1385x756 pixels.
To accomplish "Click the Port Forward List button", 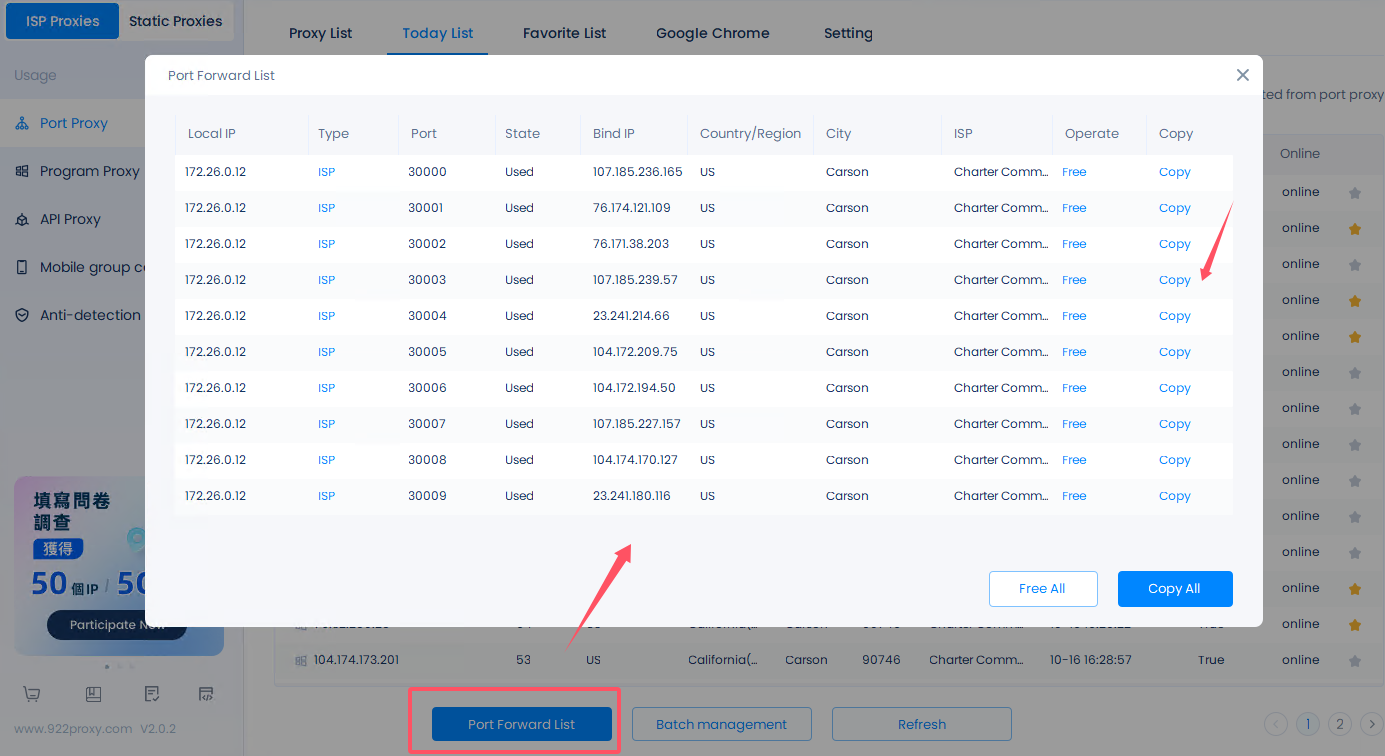I will pos(521,724).
